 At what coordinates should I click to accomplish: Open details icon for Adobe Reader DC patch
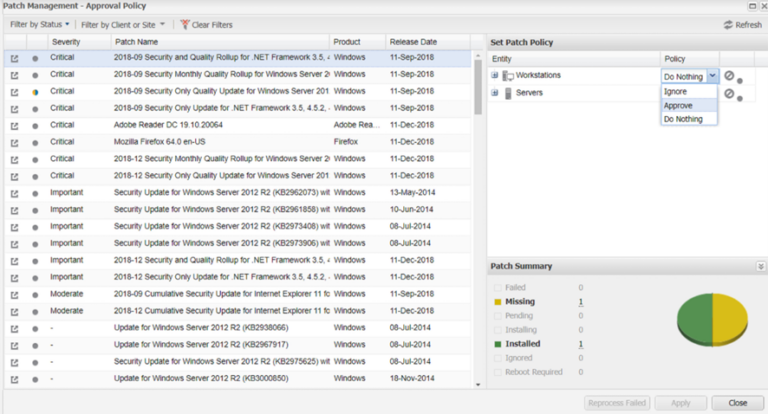click(14, 125)
